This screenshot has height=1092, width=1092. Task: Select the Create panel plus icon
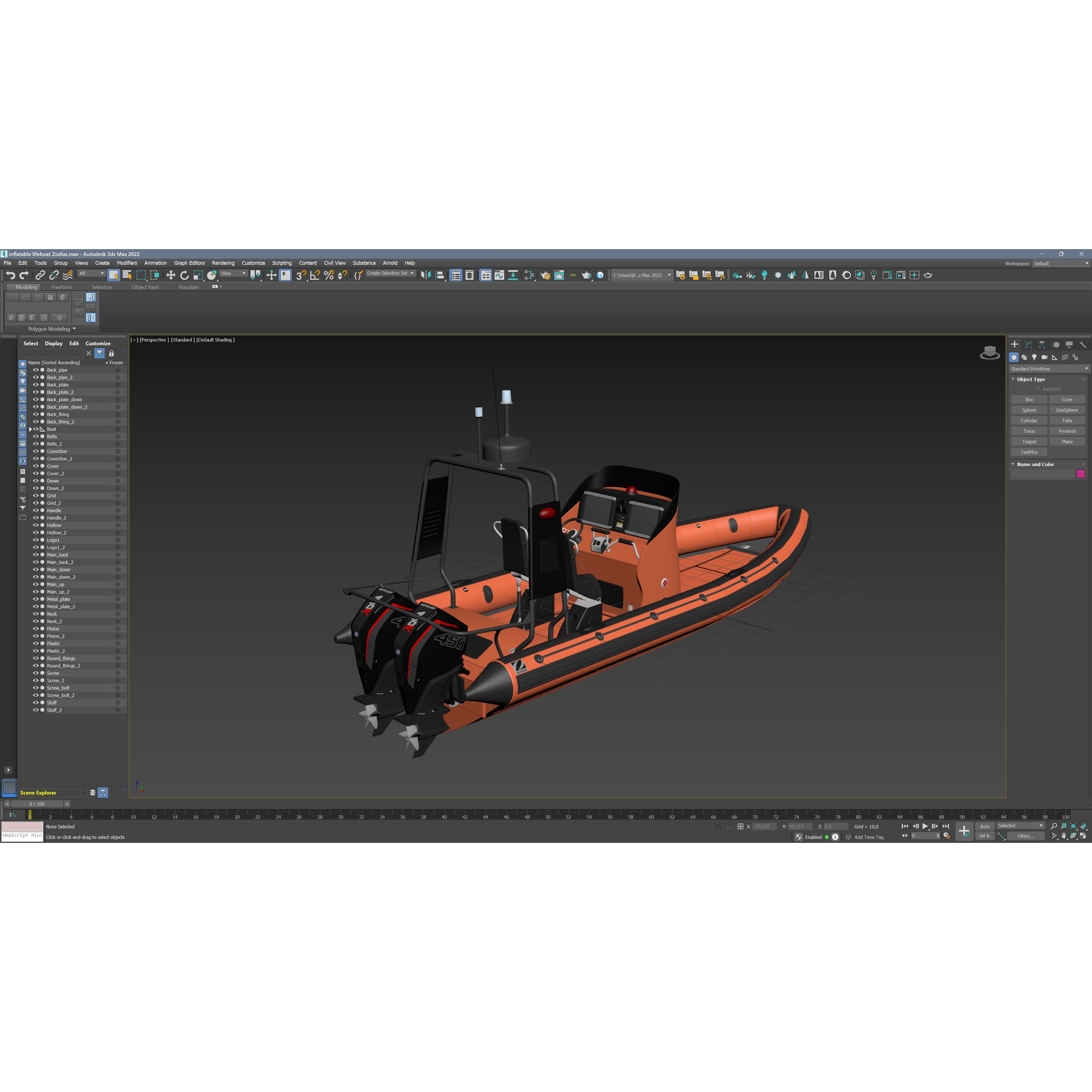pos(1015,344)
